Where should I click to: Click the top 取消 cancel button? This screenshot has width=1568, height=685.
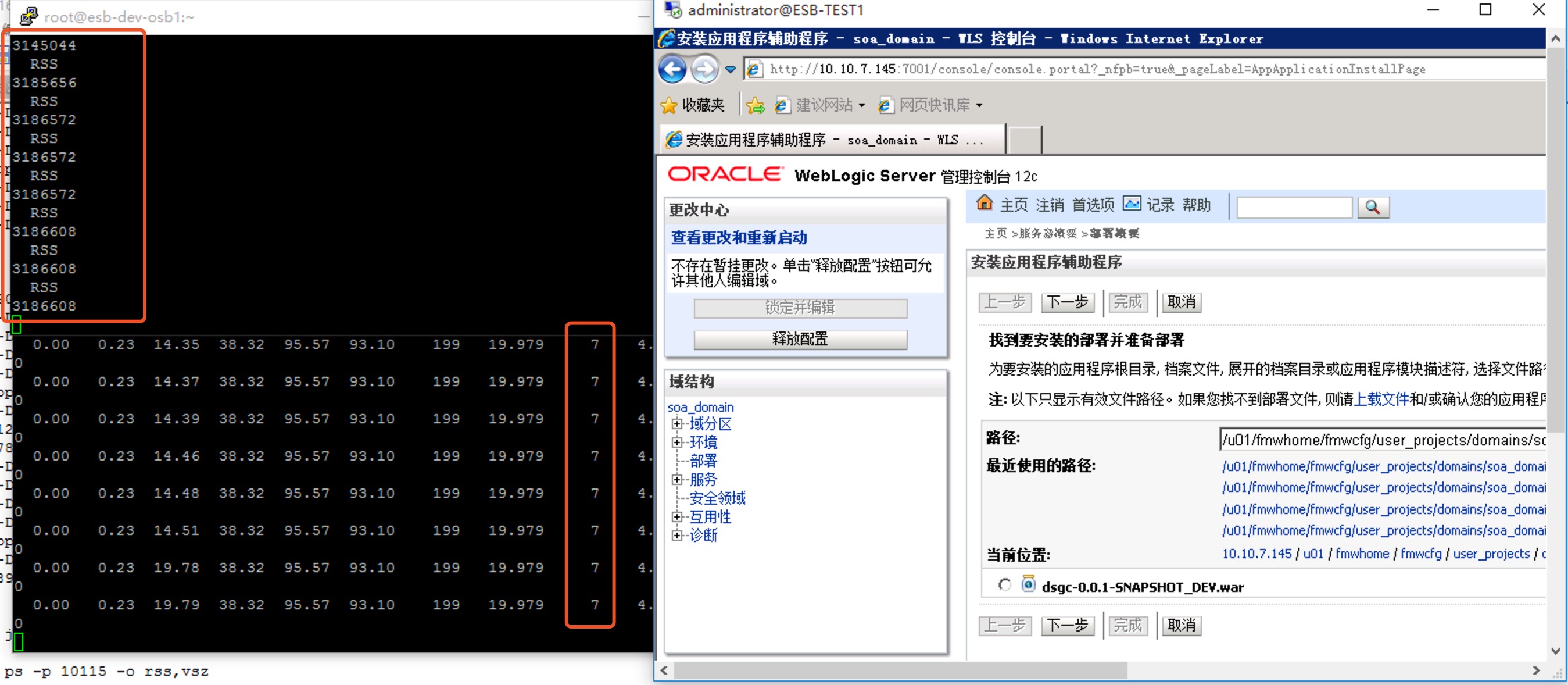[1182, 302]
